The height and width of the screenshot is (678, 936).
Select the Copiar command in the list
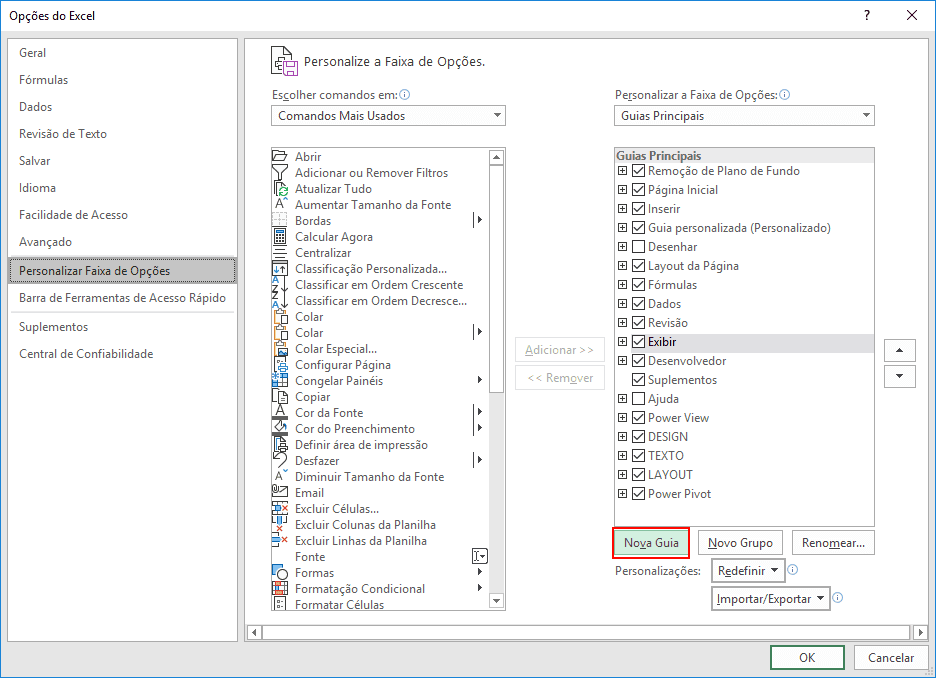coord(314,396)
